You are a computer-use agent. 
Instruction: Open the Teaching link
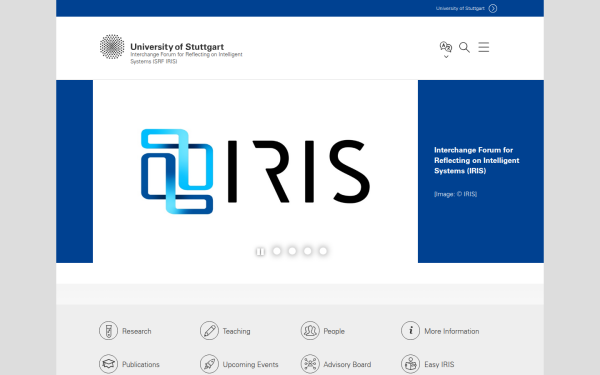click(236, 331)
